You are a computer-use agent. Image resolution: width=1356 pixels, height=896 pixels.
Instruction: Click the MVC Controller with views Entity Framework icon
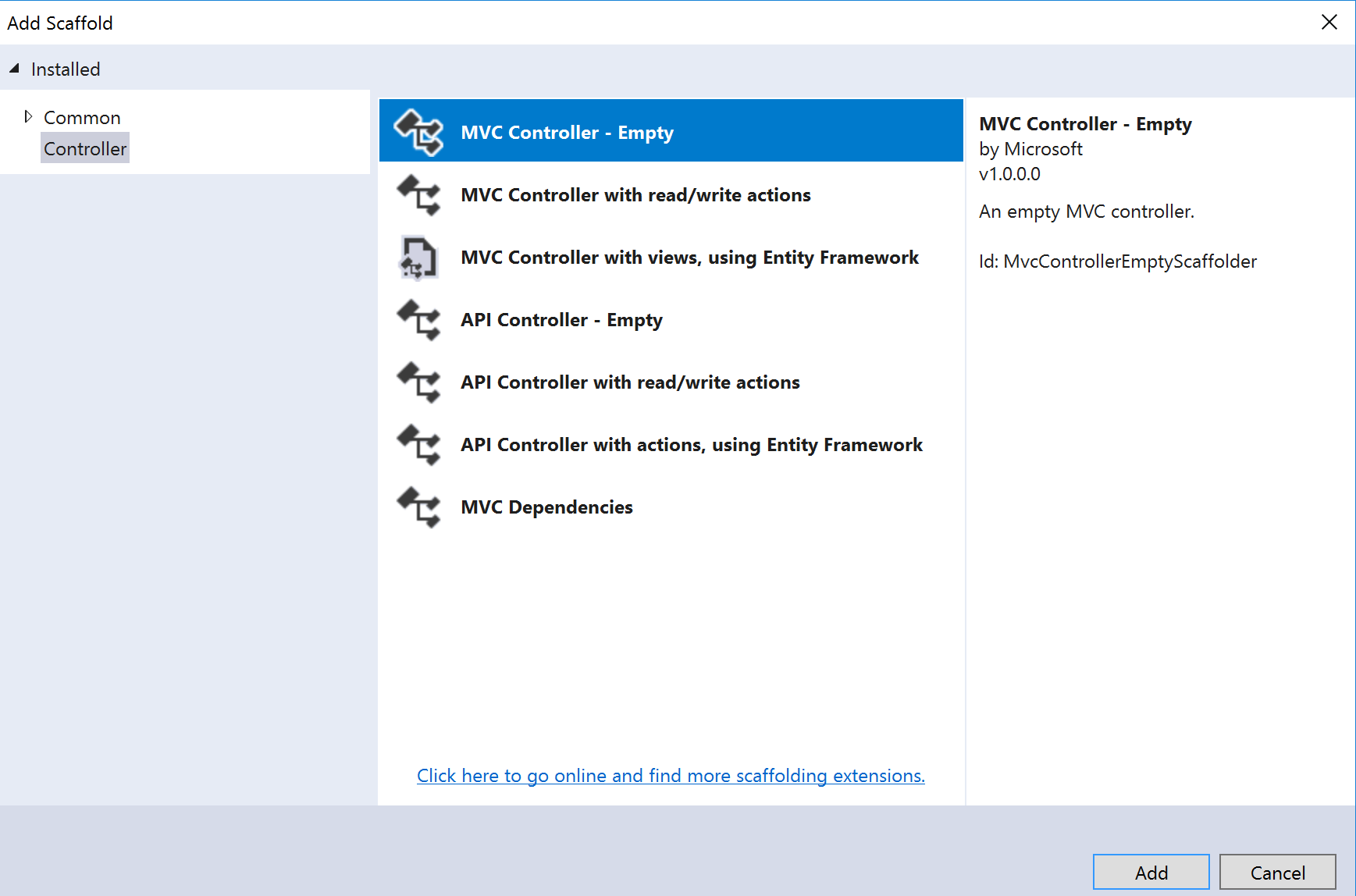click(418, 258)
